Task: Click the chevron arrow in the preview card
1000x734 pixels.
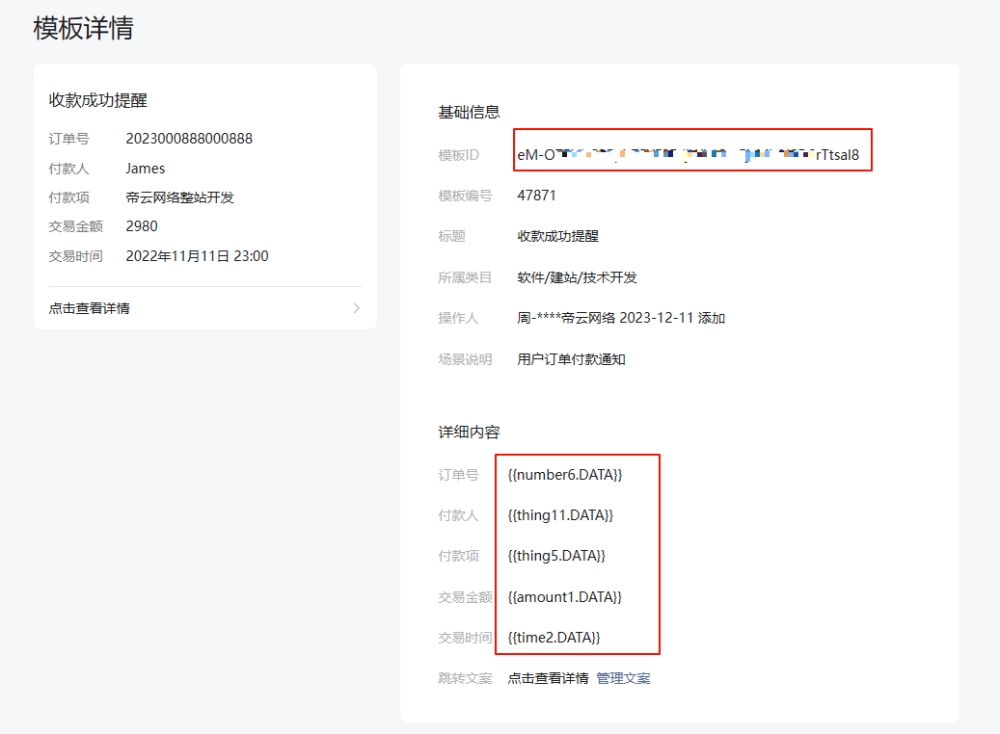Action: click(357, 308)
